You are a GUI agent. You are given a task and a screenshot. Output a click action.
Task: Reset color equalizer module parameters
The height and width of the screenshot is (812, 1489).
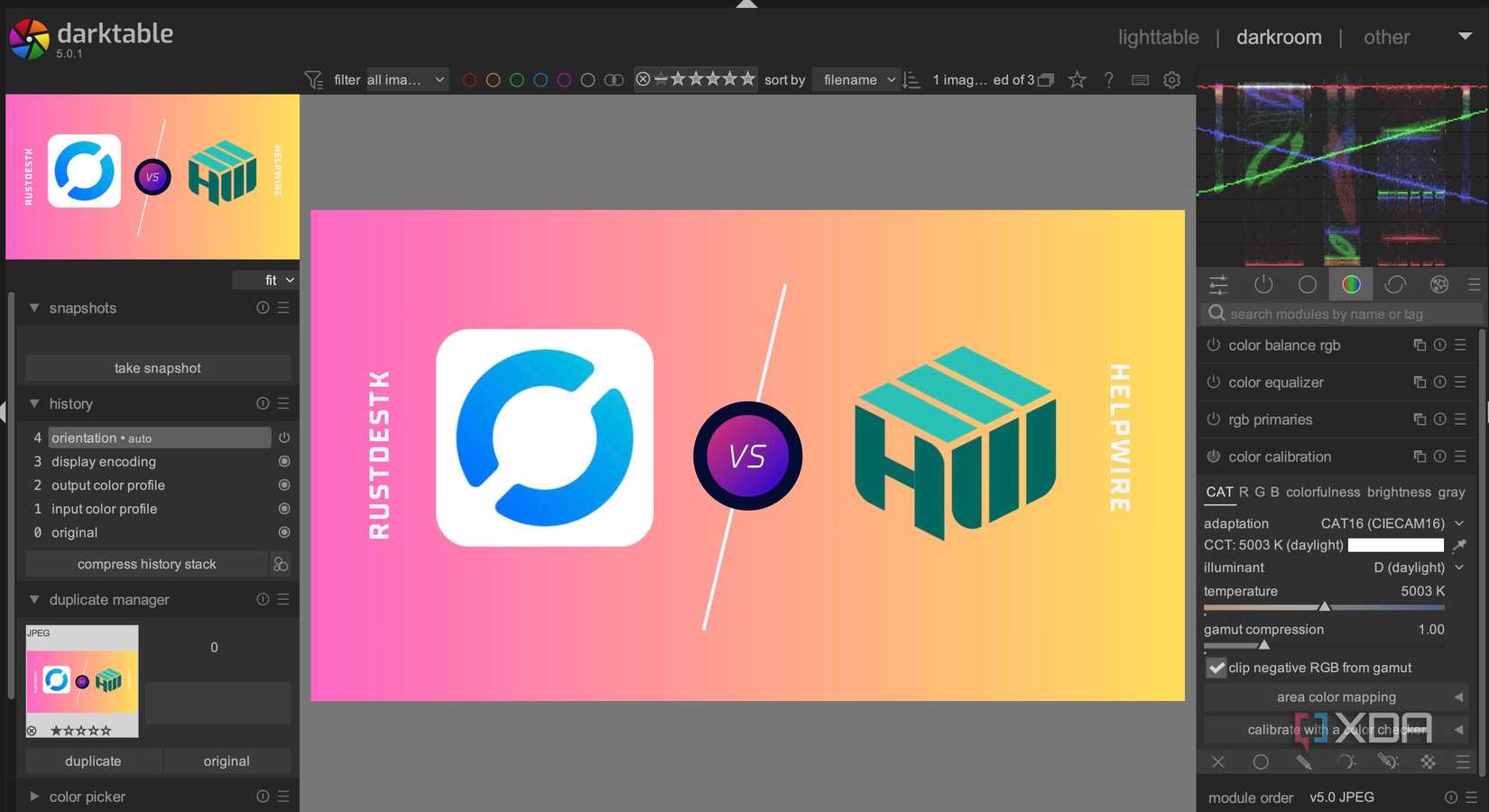coord(1439,383)
